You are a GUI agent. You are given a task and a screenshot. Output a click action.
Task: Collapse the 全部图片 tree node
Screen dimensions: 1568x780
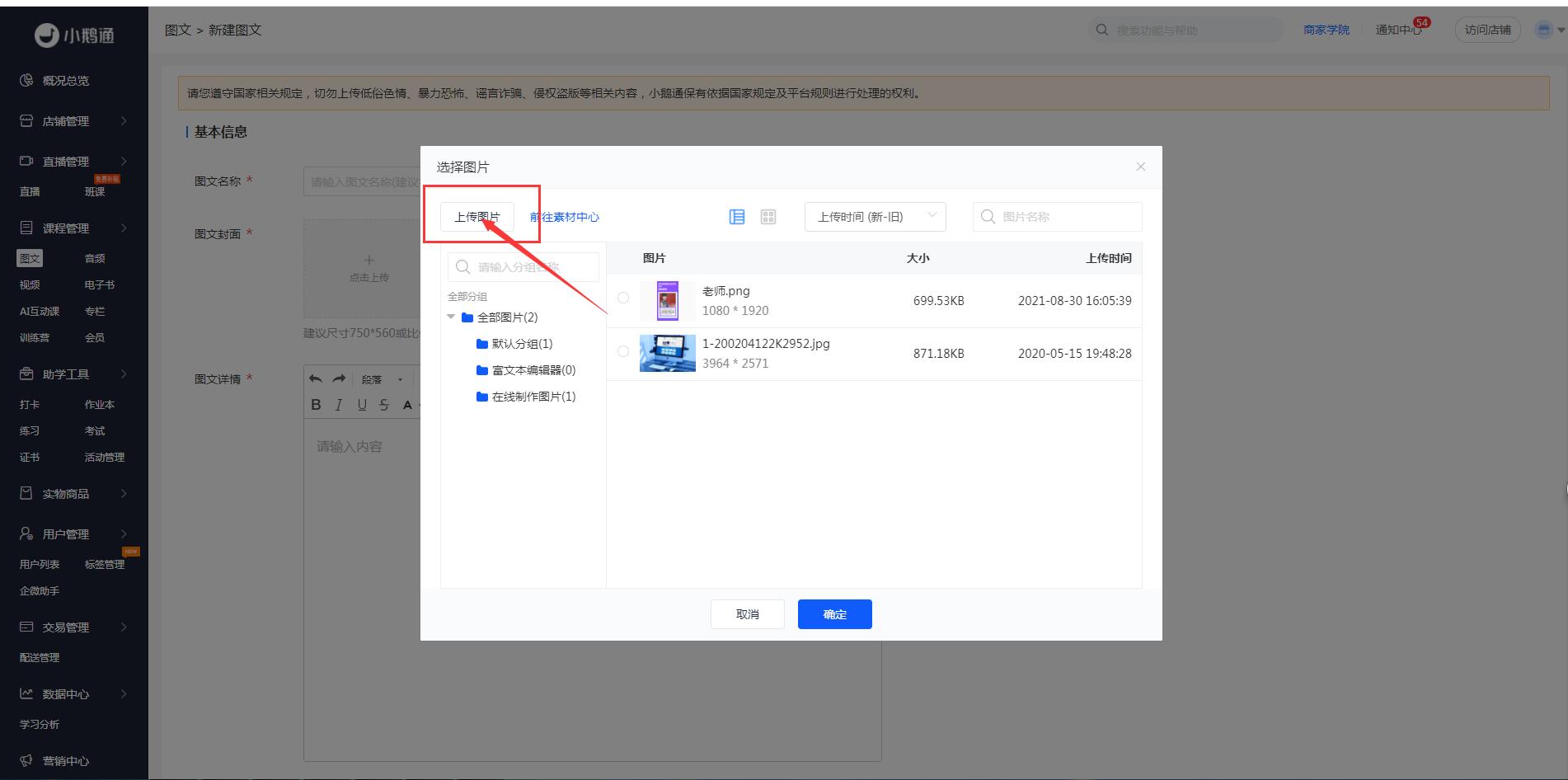pos(451,317)
